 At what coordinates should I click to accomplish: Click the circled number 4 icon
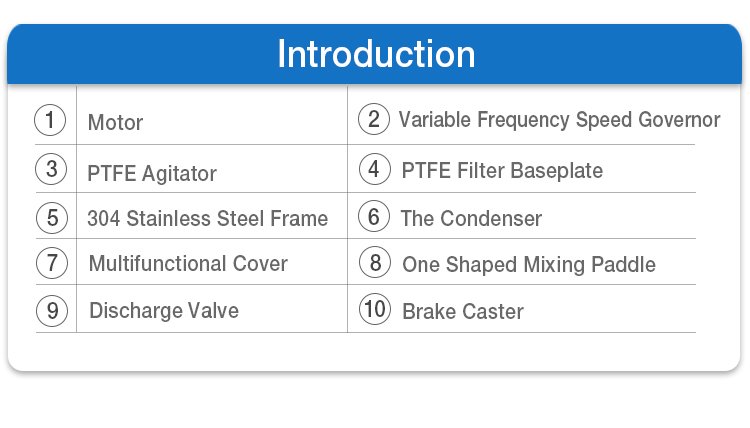(375, 169)
